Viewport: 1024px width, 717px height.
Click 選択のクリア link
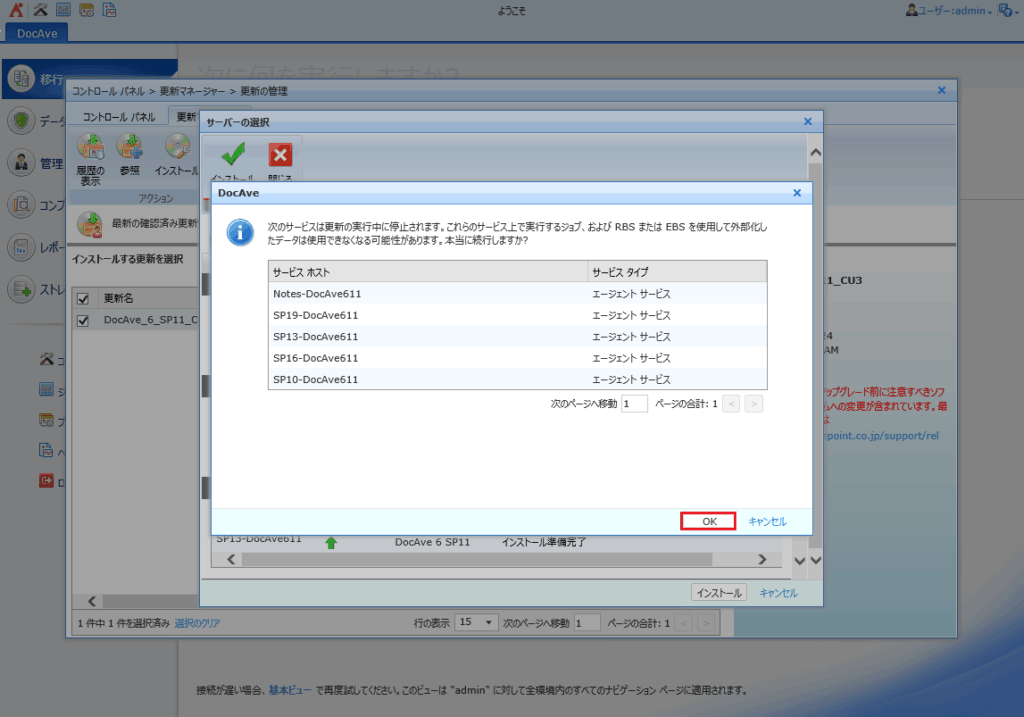click(197, 624)
